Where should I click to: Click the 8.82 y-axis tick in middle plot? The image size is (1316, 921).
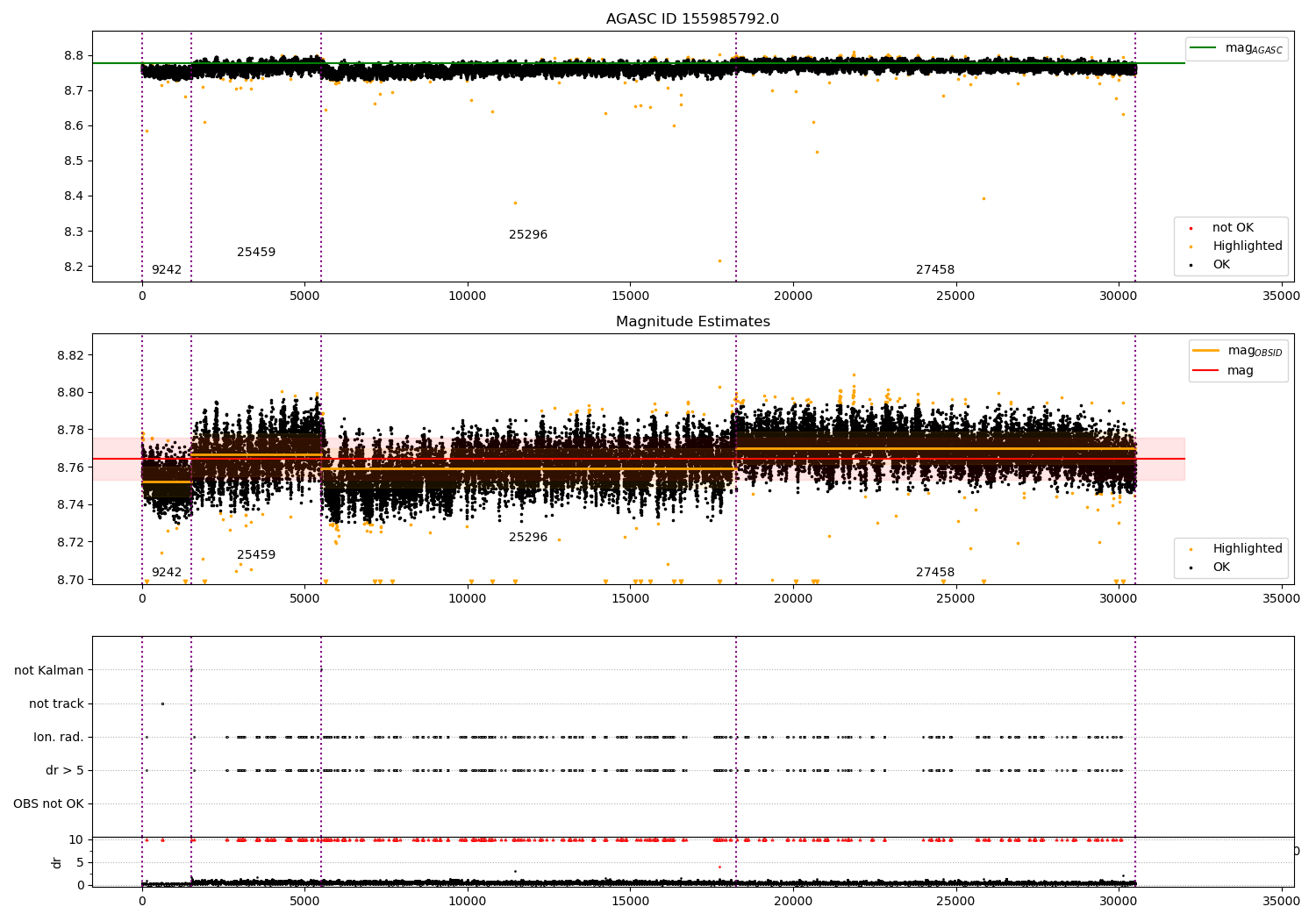(69, 355)
